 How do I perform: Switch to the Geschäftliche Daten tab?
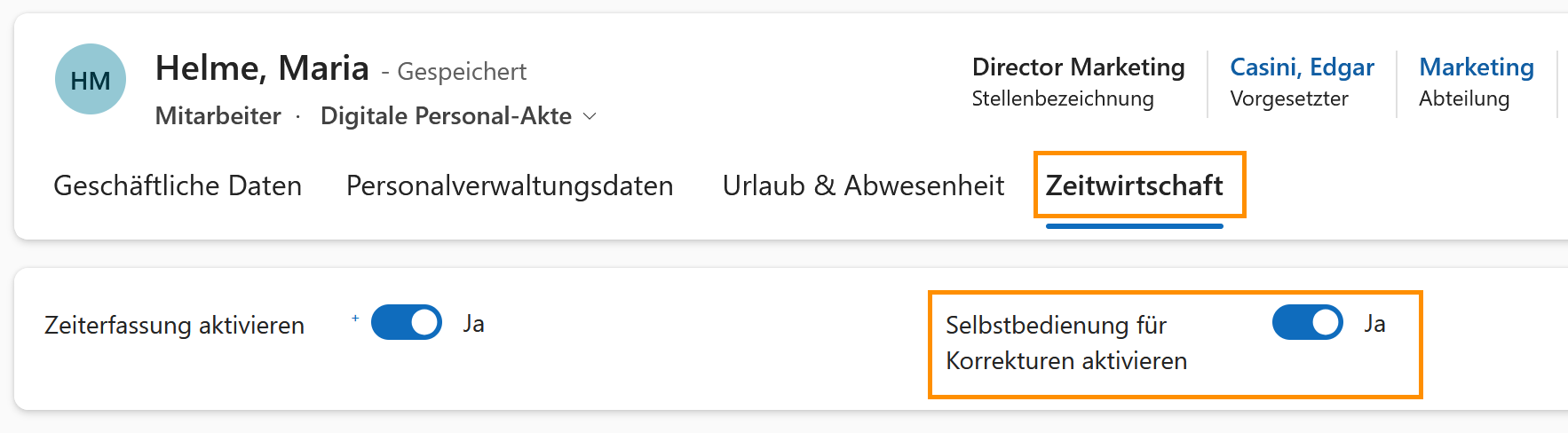[178, 185]
